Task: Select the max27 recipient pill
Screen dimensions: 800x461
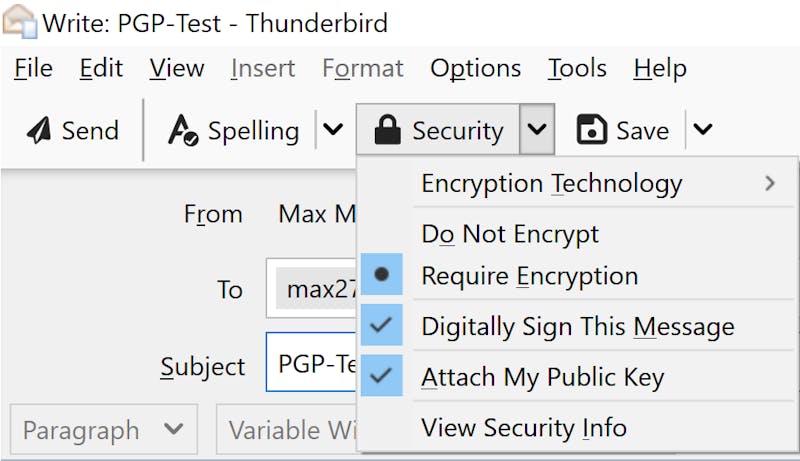Action: click(317, 289)
